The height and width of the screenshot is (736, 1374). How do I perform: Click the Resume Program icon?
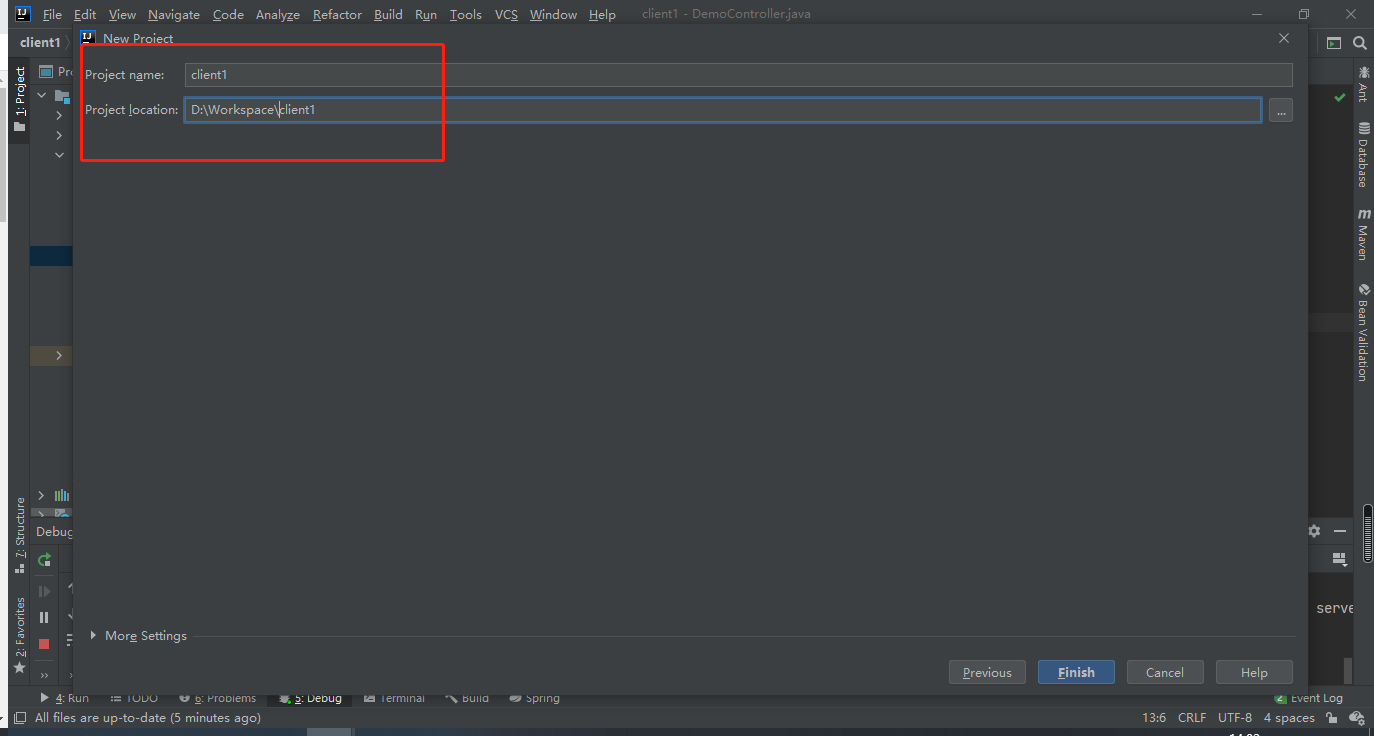click(x=44, y=591)
